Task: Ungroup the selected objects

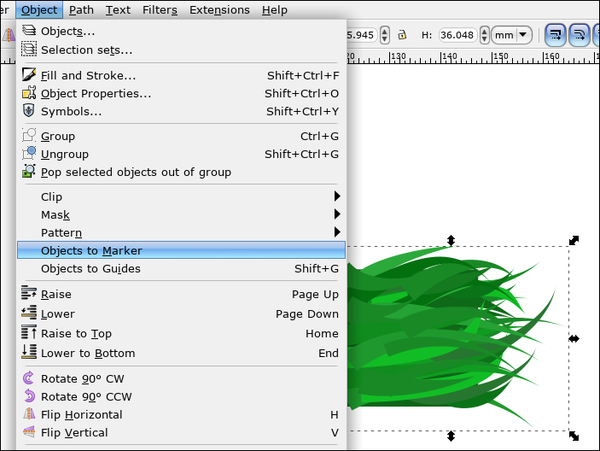Action: tap(65, 154)
